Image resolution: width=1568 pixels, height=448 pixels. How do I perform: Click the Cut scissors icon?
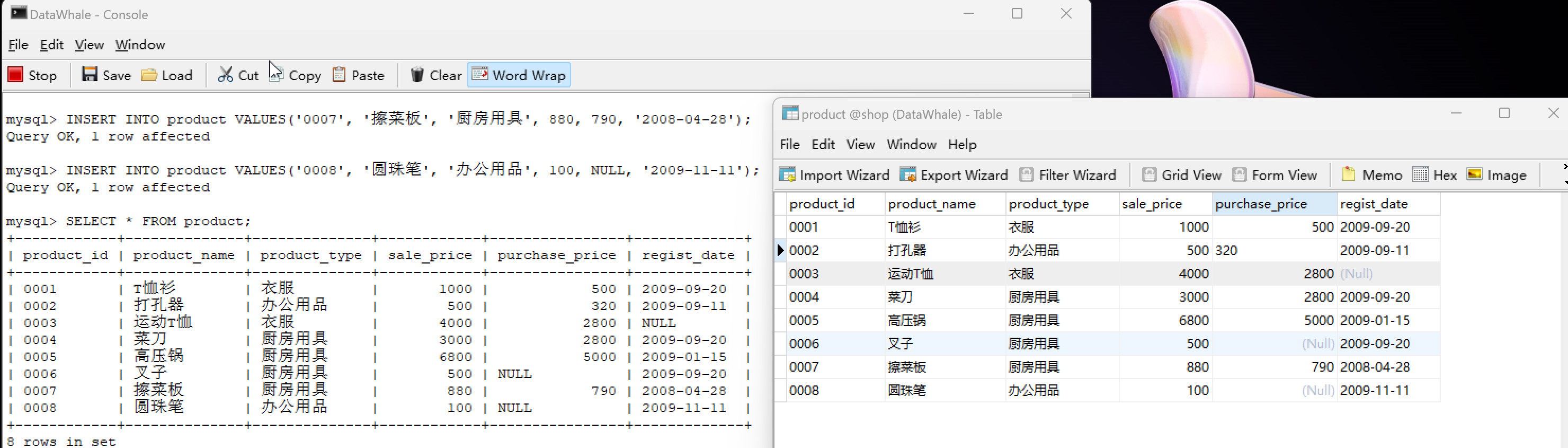pyautogui.click(x=225, y=75)
